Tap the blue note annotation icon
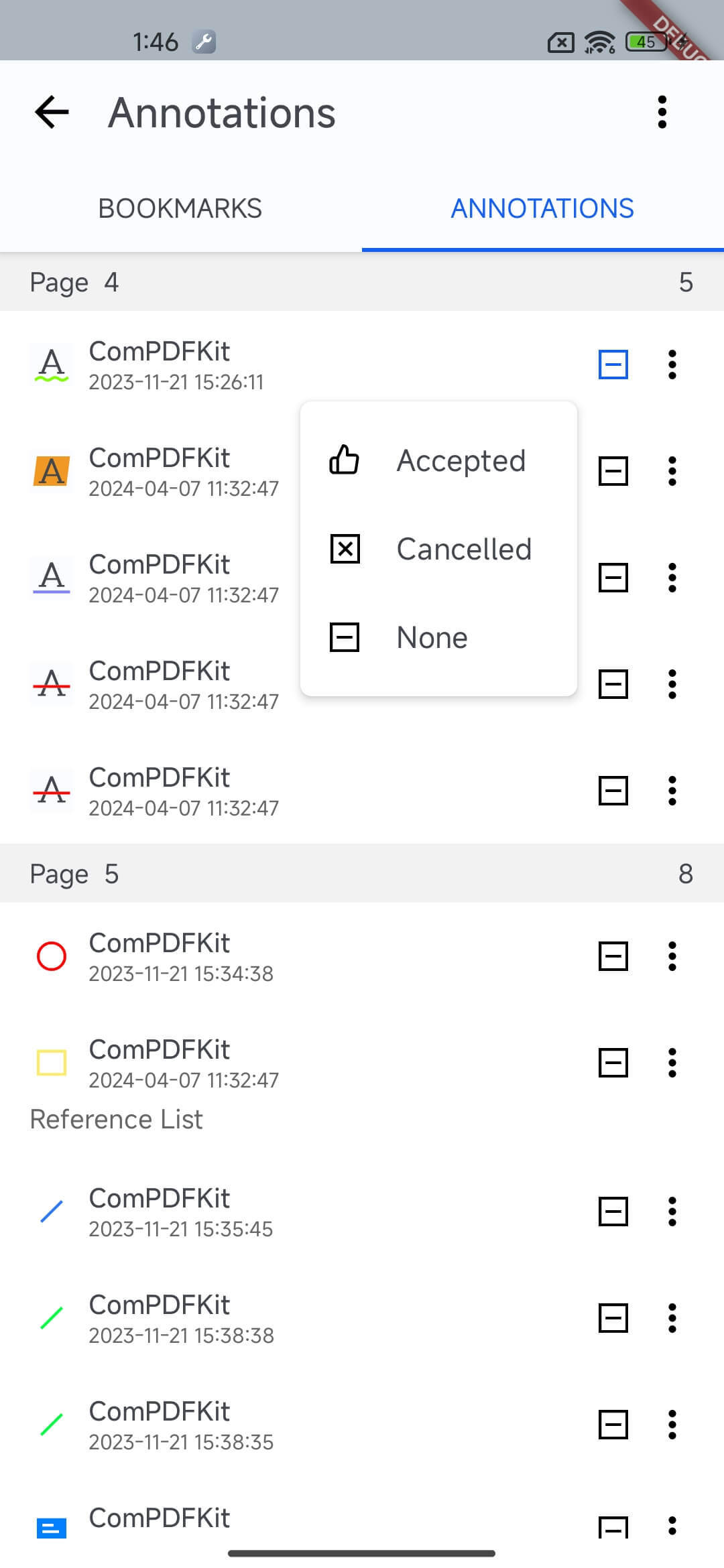The image size is (724, 1568). [52, 1528]
